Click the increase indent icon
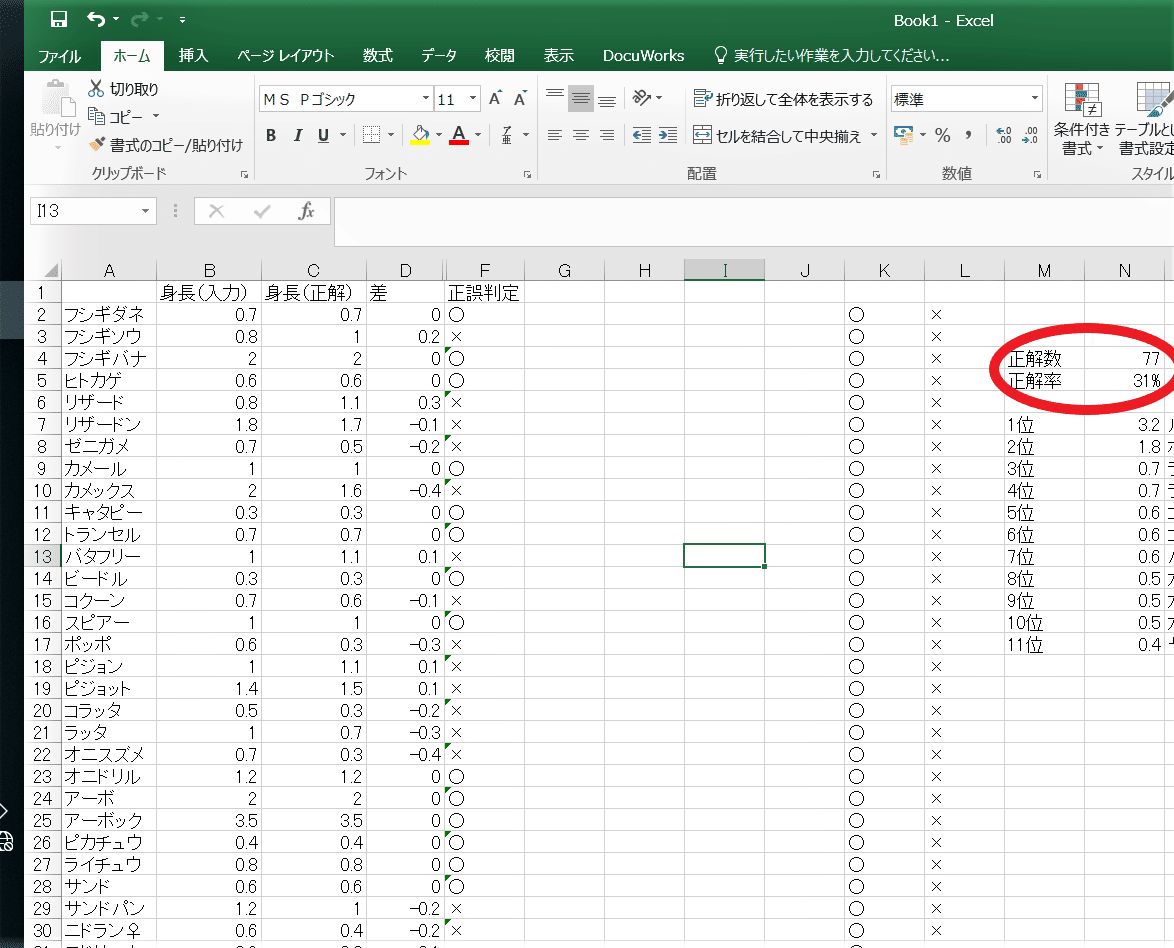Image resolution: width=1174 pixels, height=948 pixels. click(668, 135)
